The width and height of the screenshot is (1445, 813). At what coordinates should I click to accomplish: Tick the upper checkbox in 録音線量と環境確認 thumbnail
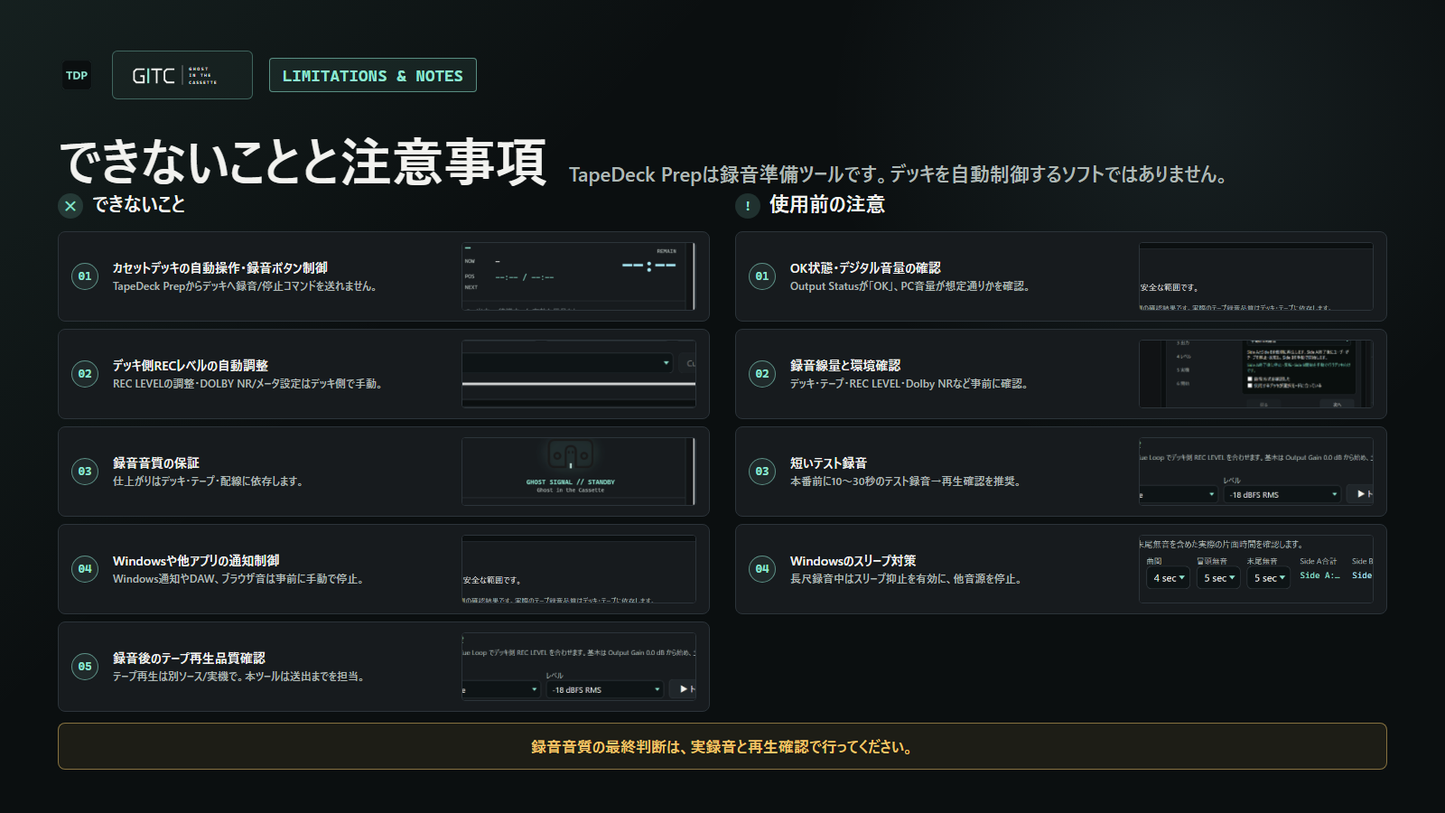[1250, 379]
